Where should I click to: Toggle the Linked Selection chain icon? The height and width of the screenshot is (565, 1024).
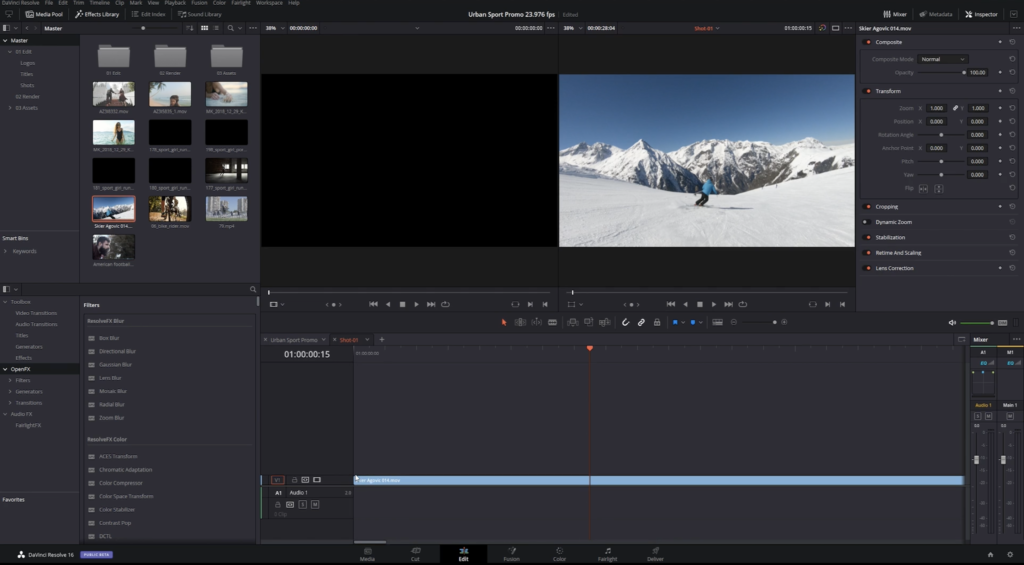(641, 322)
